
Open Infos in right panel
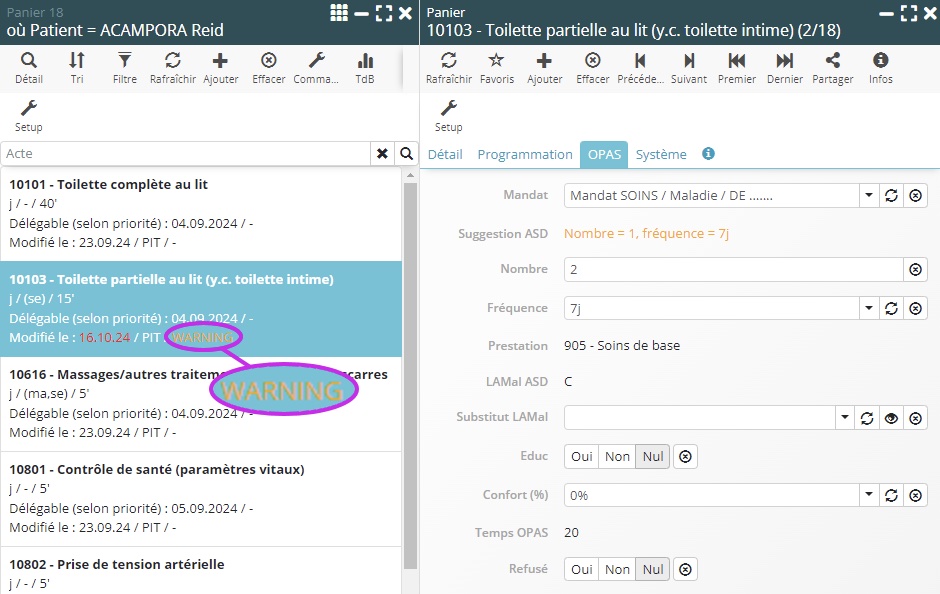(880, 67)
